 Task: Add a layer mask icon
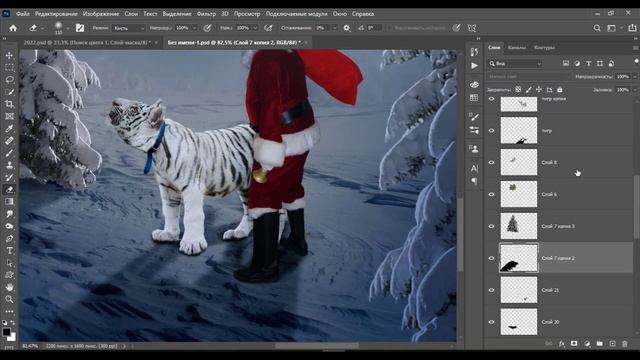click(x=574, y=344)
